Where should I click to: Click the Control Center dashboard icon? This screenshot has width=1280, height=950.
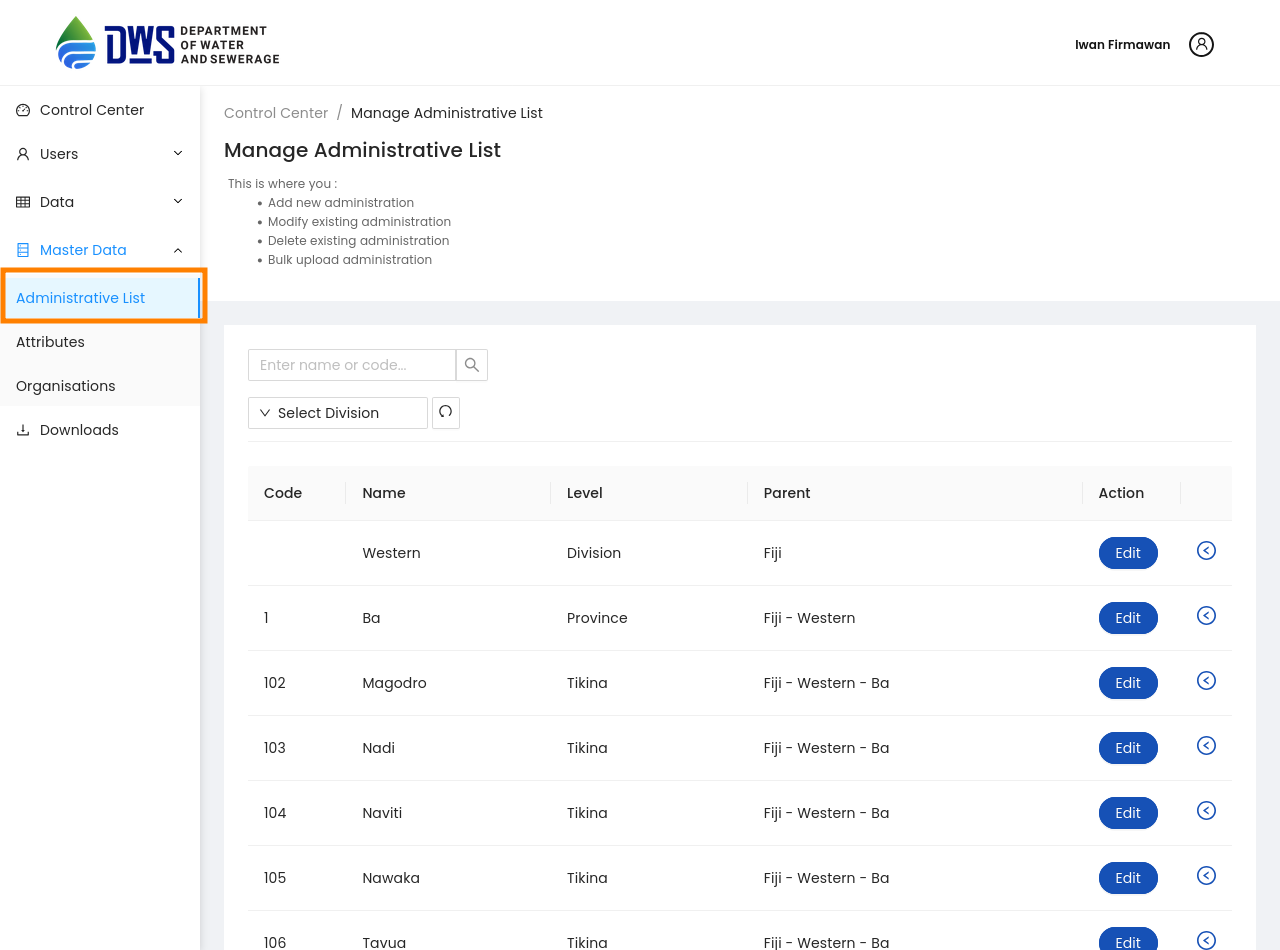pos(23,110)
